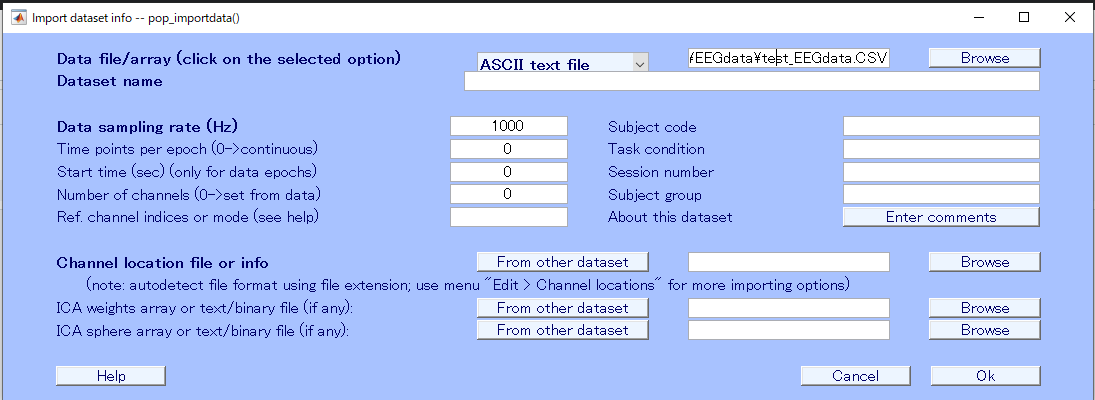Viewport: 1095px width, 400px height.
Task: Click the Session number field
Action: click(941, 172)
